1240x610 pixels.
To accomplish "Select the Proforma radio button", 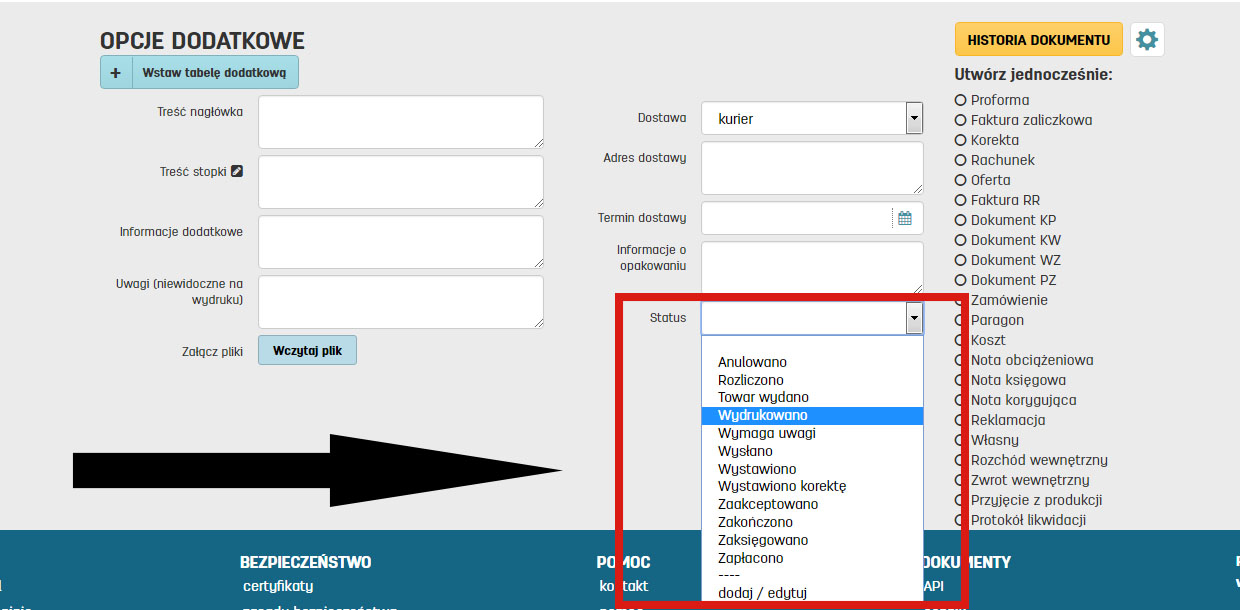I will tap(961, 100).
